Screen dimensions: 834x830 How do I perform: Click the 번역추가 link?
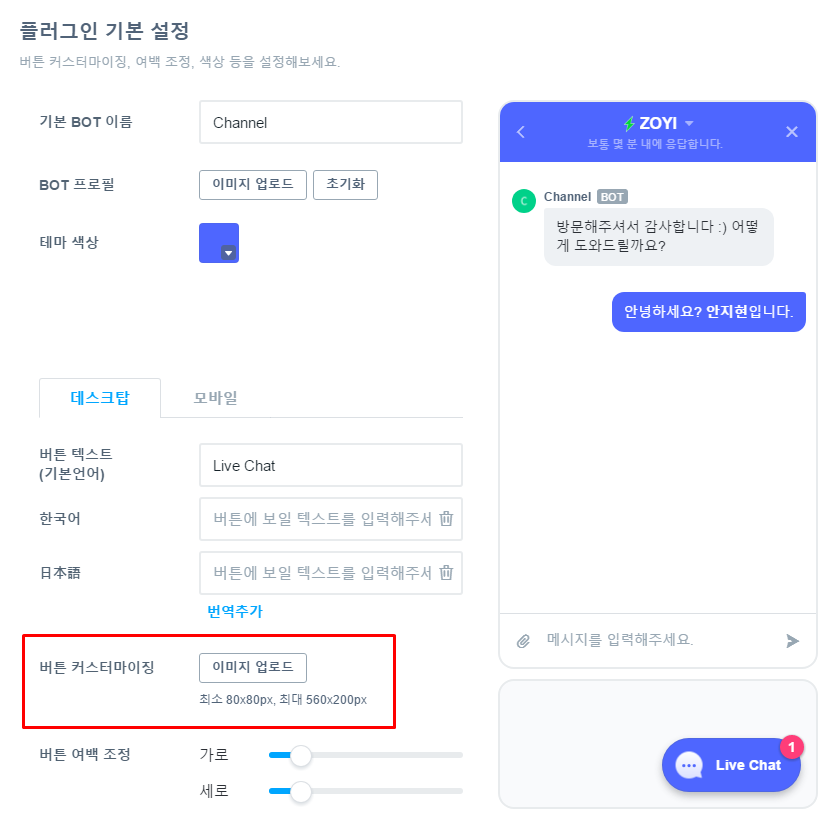tap(235, 611)
